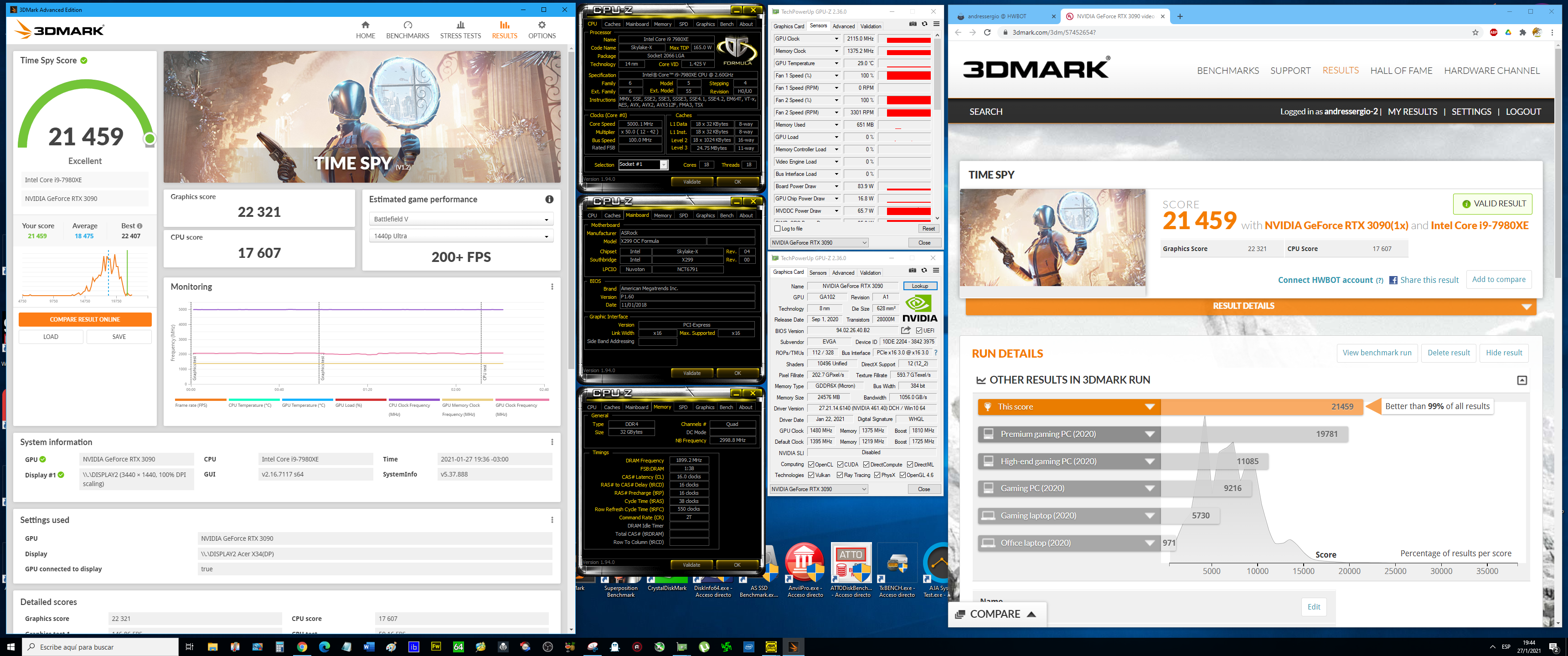Open Settings used three-dot menu
The height and width of the screenshot is (656, 1568).
[x=552, y=520]
